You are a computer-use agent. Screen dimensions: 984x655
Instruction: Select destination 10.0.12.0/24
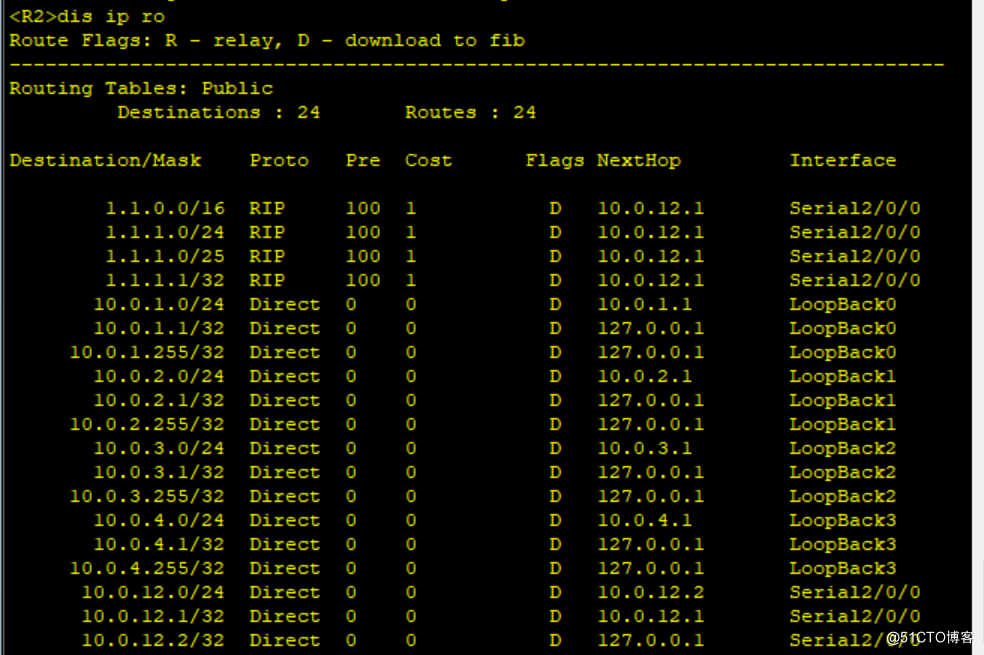click(x=153, y=592)
